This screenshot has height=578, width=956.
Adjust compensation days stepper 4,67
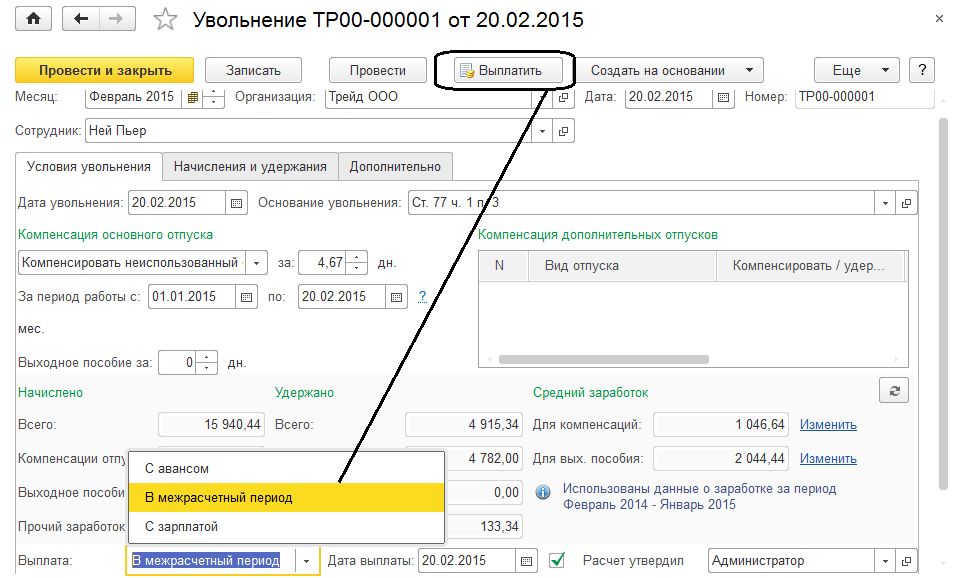point(357,263)
